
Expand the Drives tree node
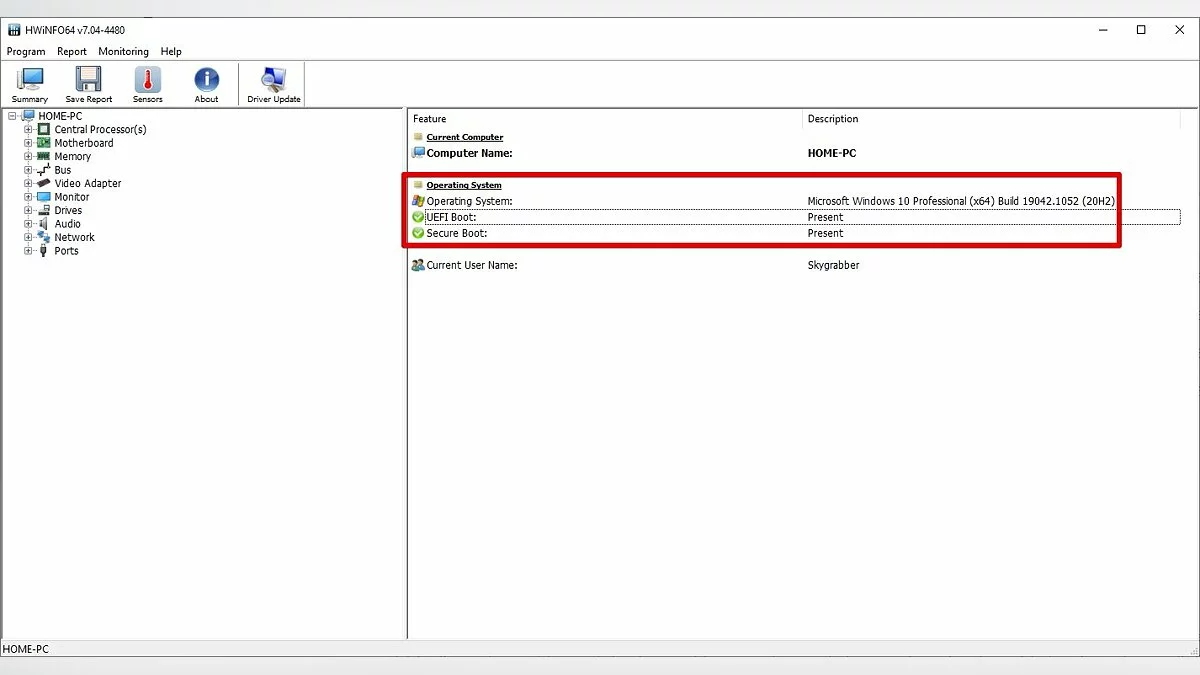click(29, 211)
